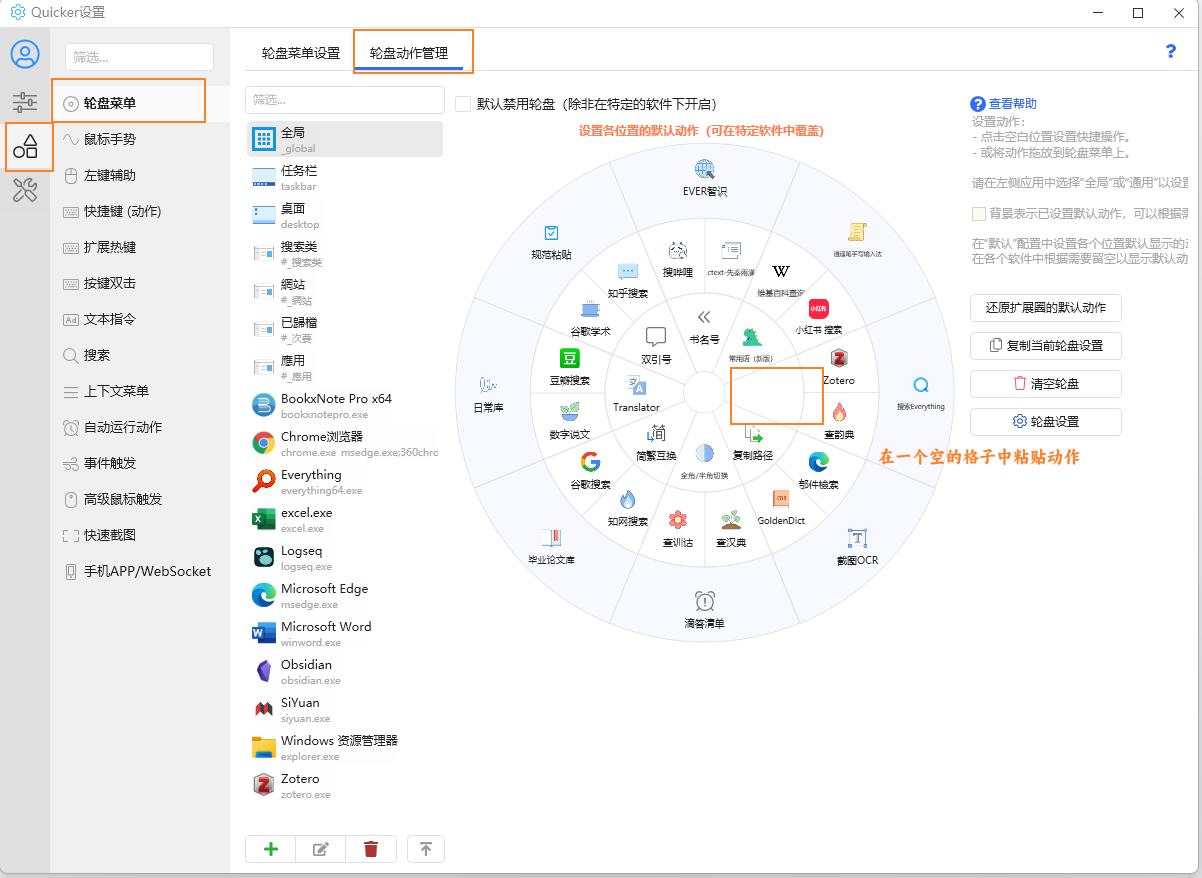Select the 谷歌搜索 Google action
This screenshot has height=878, width=1202.
coord(590,471)
